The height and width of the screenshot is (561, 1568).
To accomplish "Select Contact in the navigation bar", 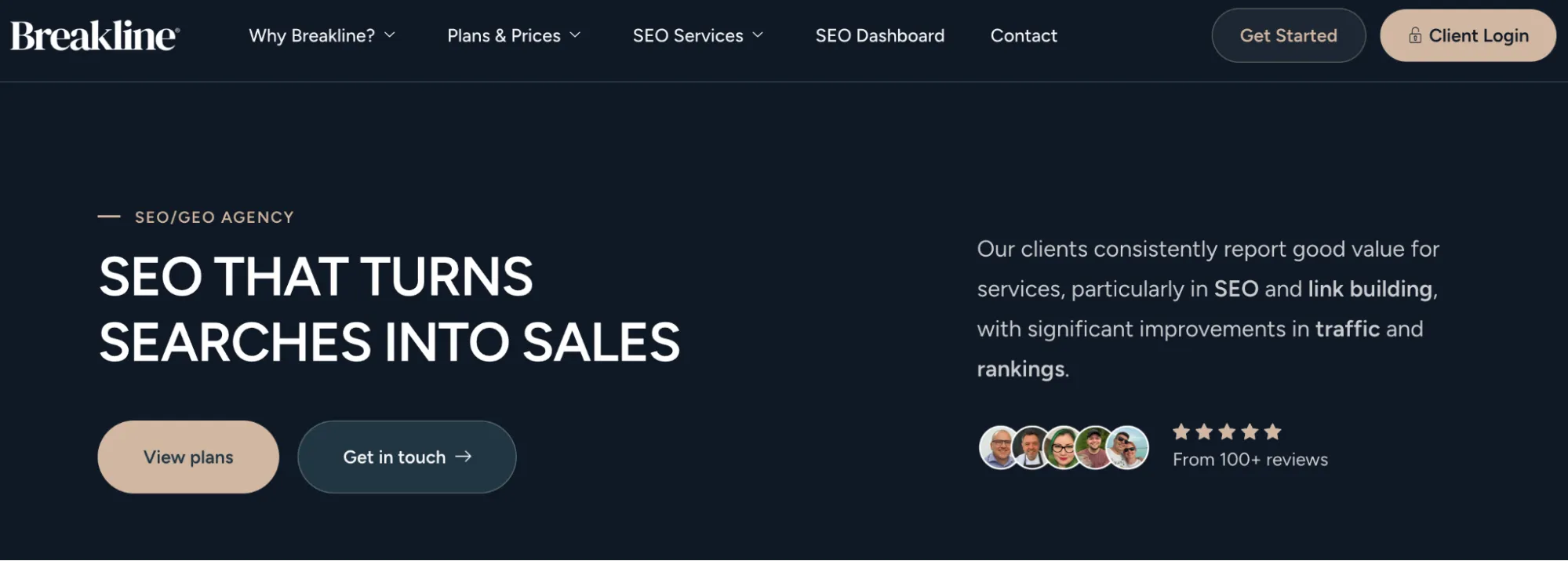I will pyautogui.click(x=1023, y=35).
